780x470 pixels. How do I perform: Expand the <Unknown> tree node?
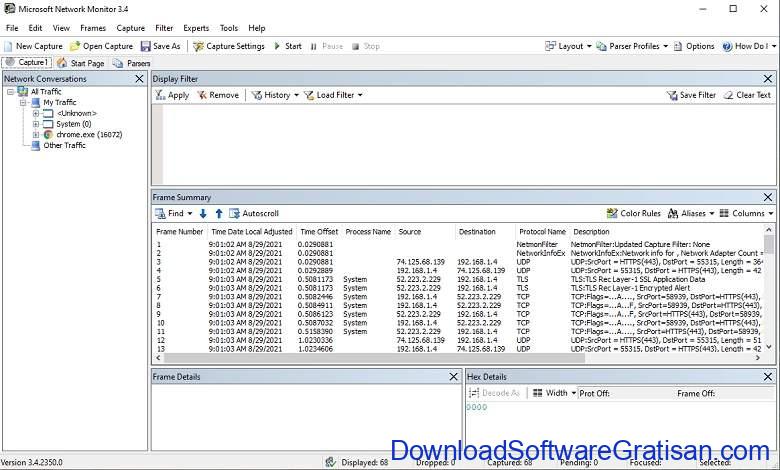[x=36, y=113]
